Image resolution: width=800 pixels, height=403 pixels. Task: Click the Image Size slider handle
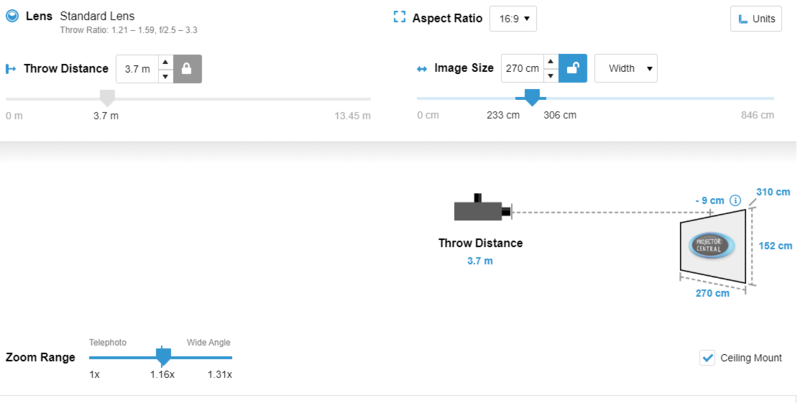coord(533,97)
